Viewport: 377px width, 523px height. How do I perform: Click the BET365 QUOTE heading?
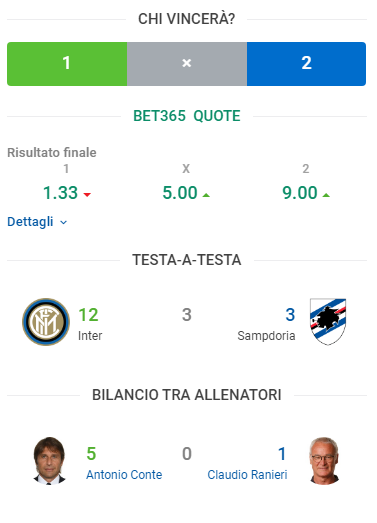[x=187, y=116]
